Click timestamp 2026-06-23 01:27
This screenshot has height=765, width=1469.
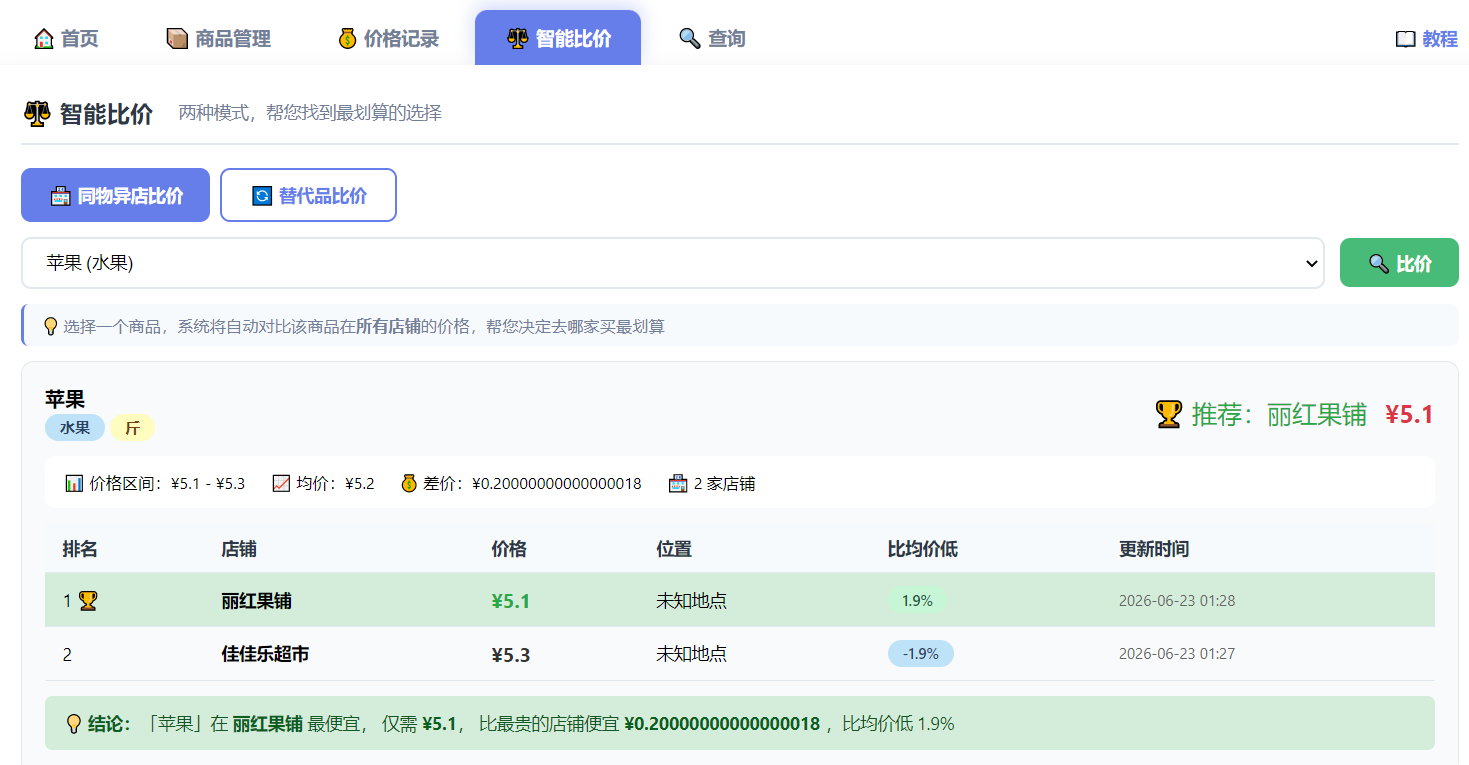click(1176, 654)
